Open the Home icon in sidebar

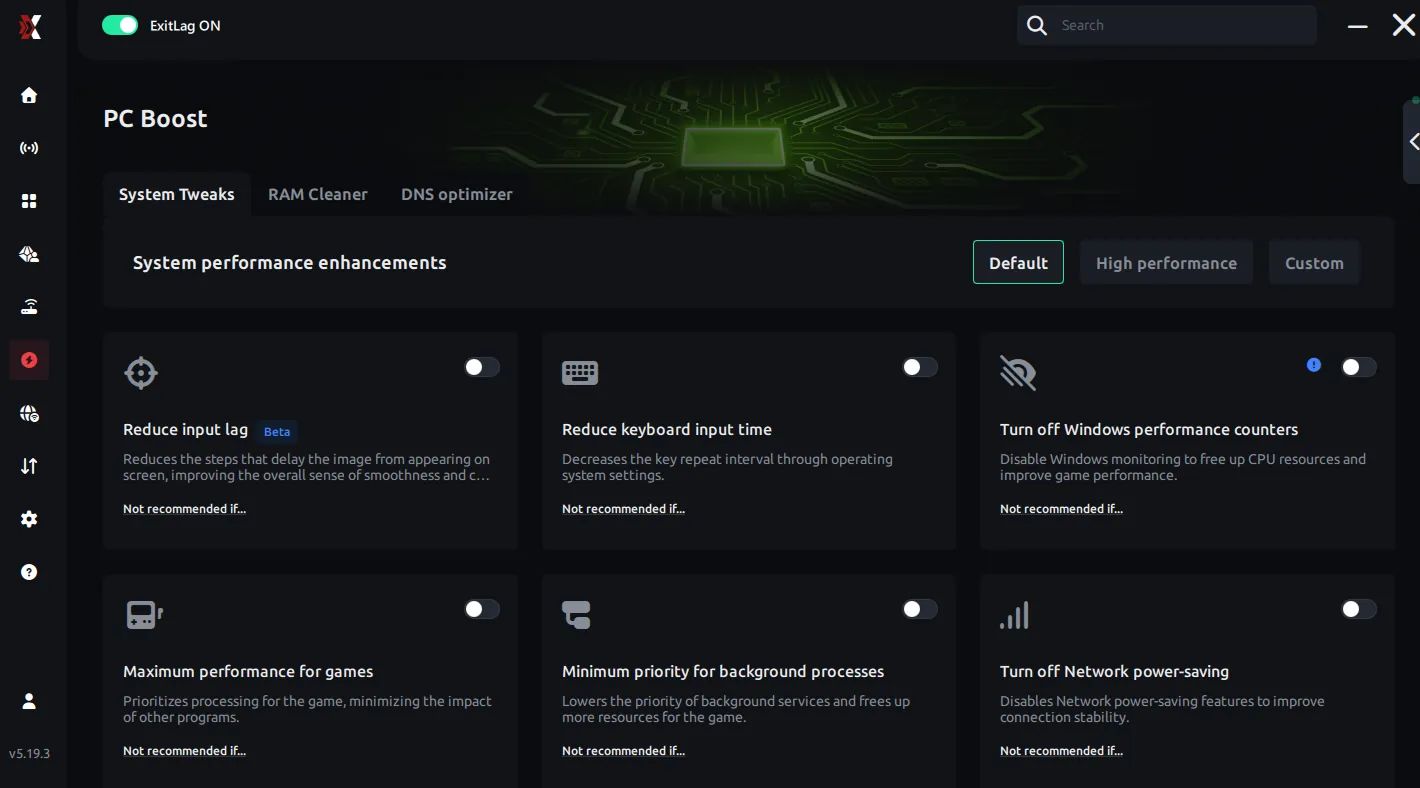(x=29, y=95)
